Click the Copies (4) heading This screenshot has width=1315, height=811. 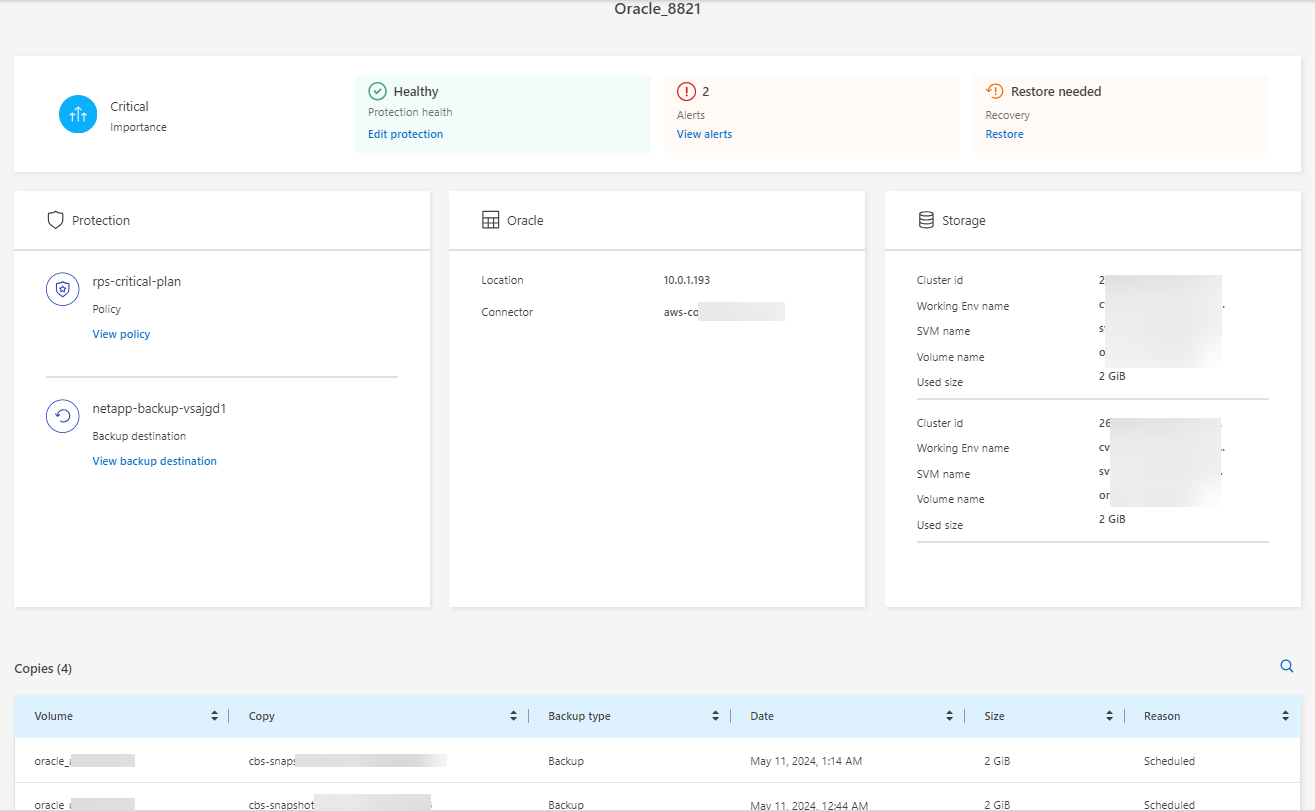(x=43, y=668)
